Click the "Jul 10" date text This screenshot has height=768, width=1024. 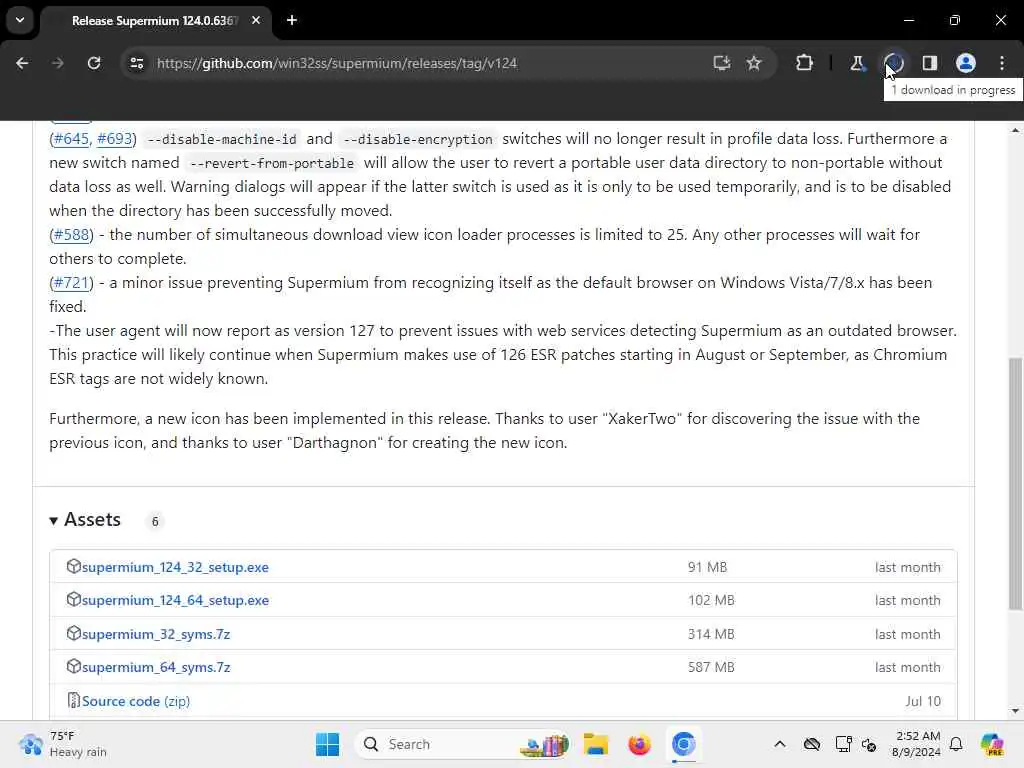pos(923,701)
